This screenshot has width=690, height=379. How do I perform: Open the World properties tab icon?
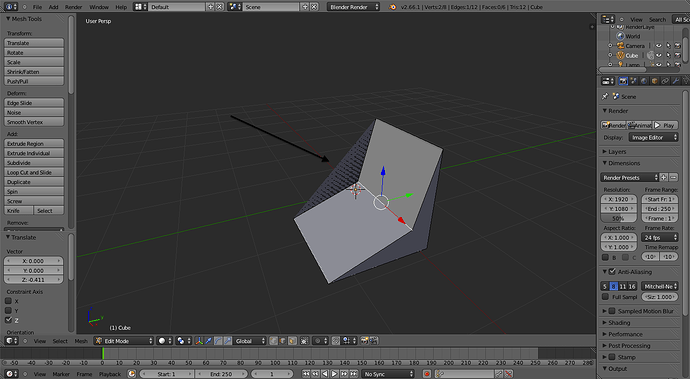pyautogui.click(x=644, y=81)
